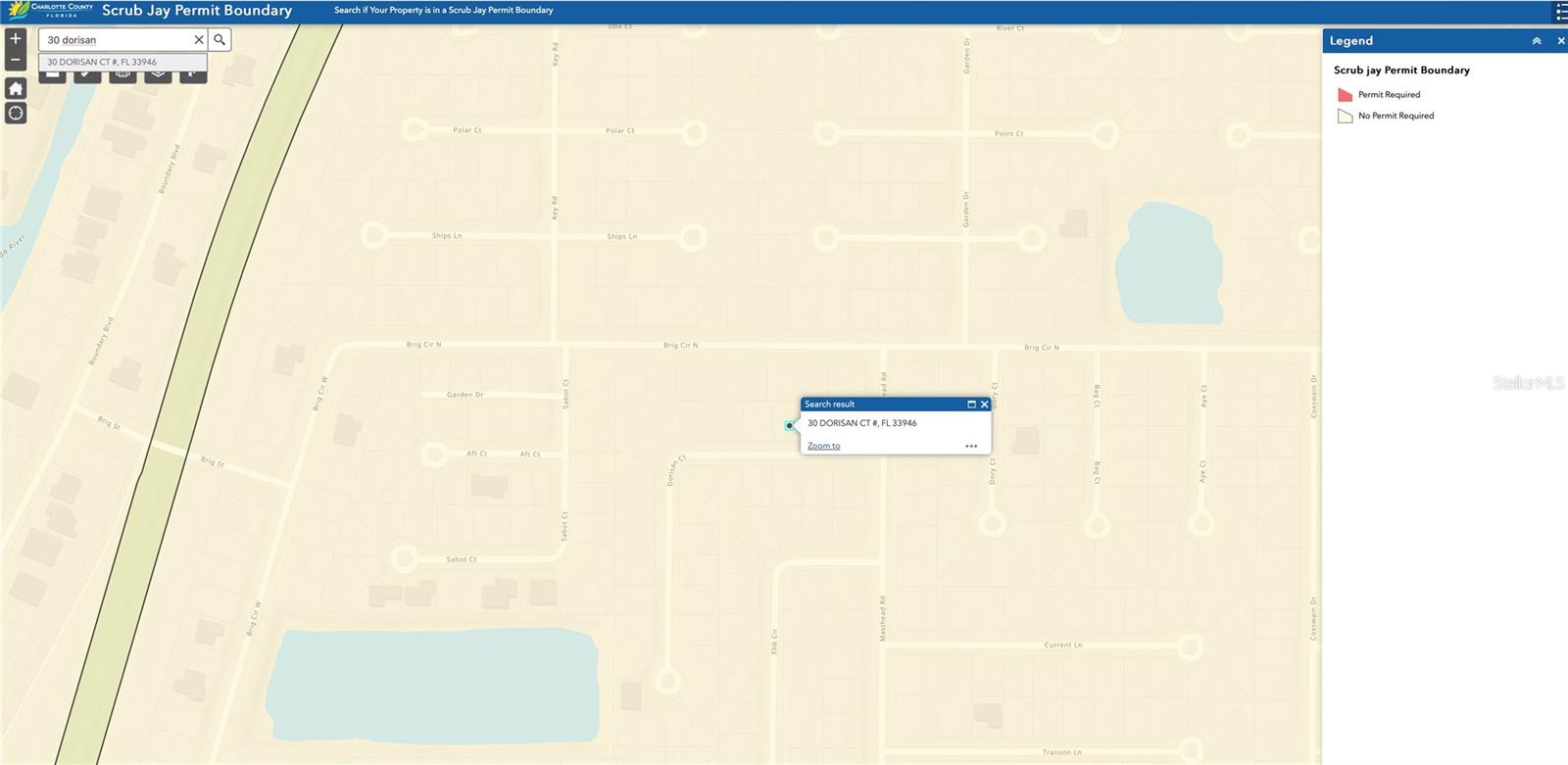The width and height of the screenshot is (1568, 765).
Task: Zoom out of the map
Action: 16,60
